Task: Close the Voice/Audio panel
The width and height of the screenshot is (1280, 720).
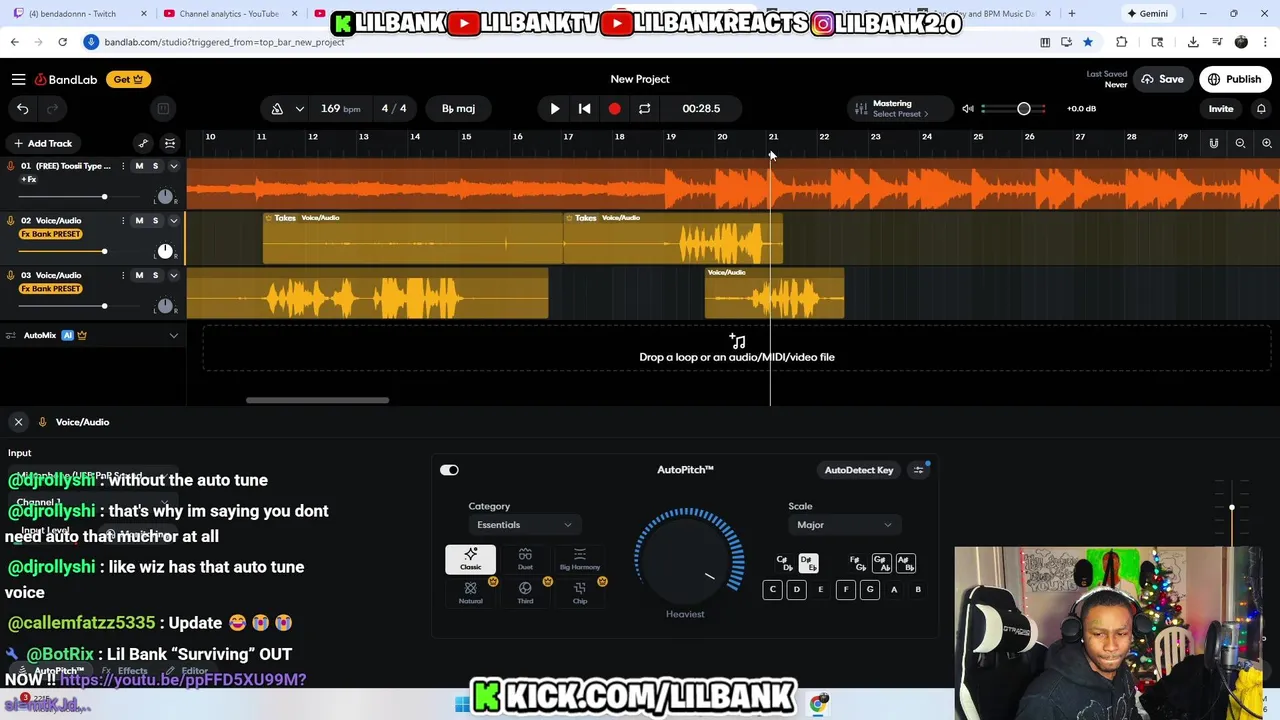Action: pos(18,422)
